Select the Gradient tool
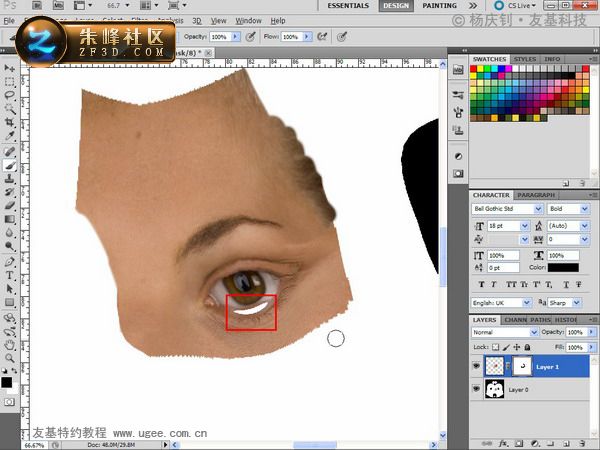Screen dimensions: 600x450 tap(10, 219)
